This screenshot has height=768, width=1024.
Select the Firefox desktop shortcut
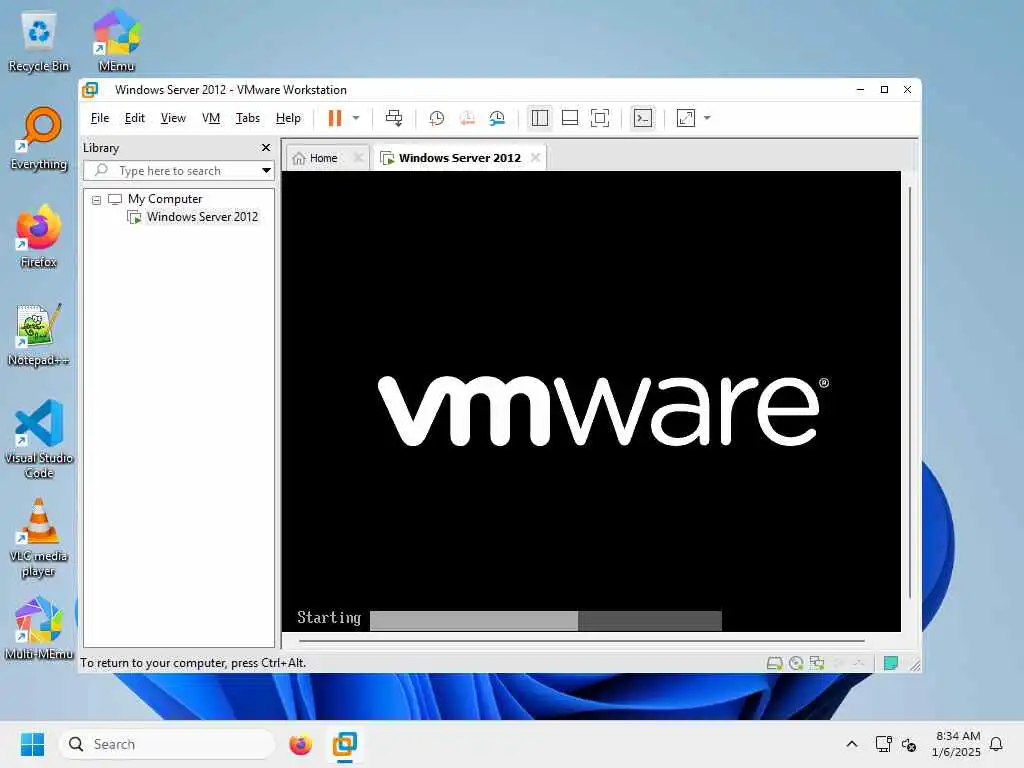pyautogui.click(x=39, y=236)
